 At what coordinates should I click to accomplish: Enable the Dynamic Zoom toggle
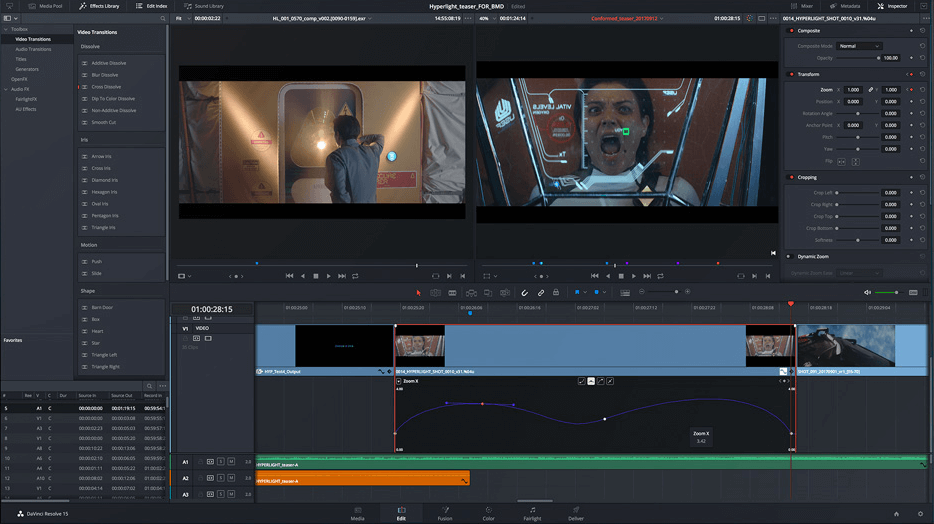[792, 256]
